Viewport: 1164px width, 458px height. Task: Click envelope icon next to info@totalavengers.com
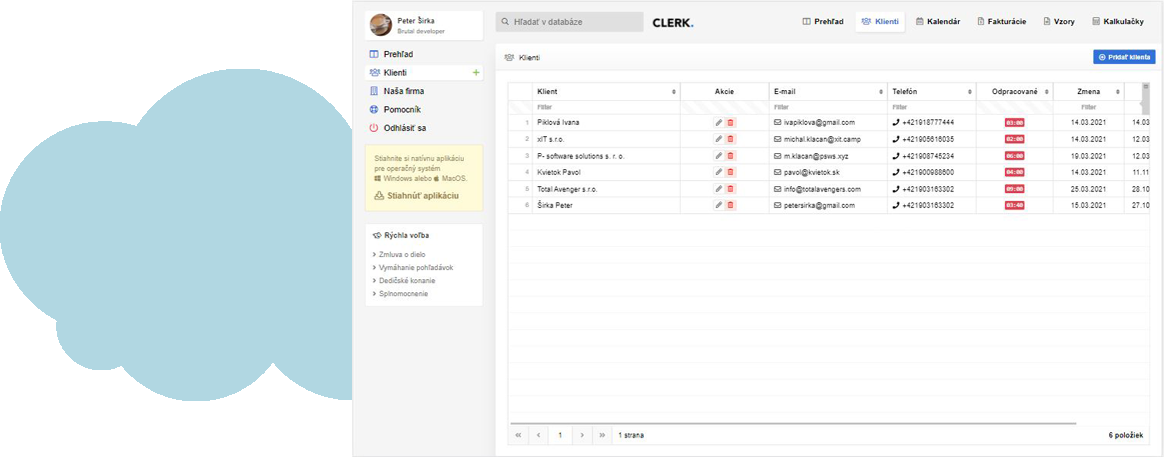pos(777,188)
